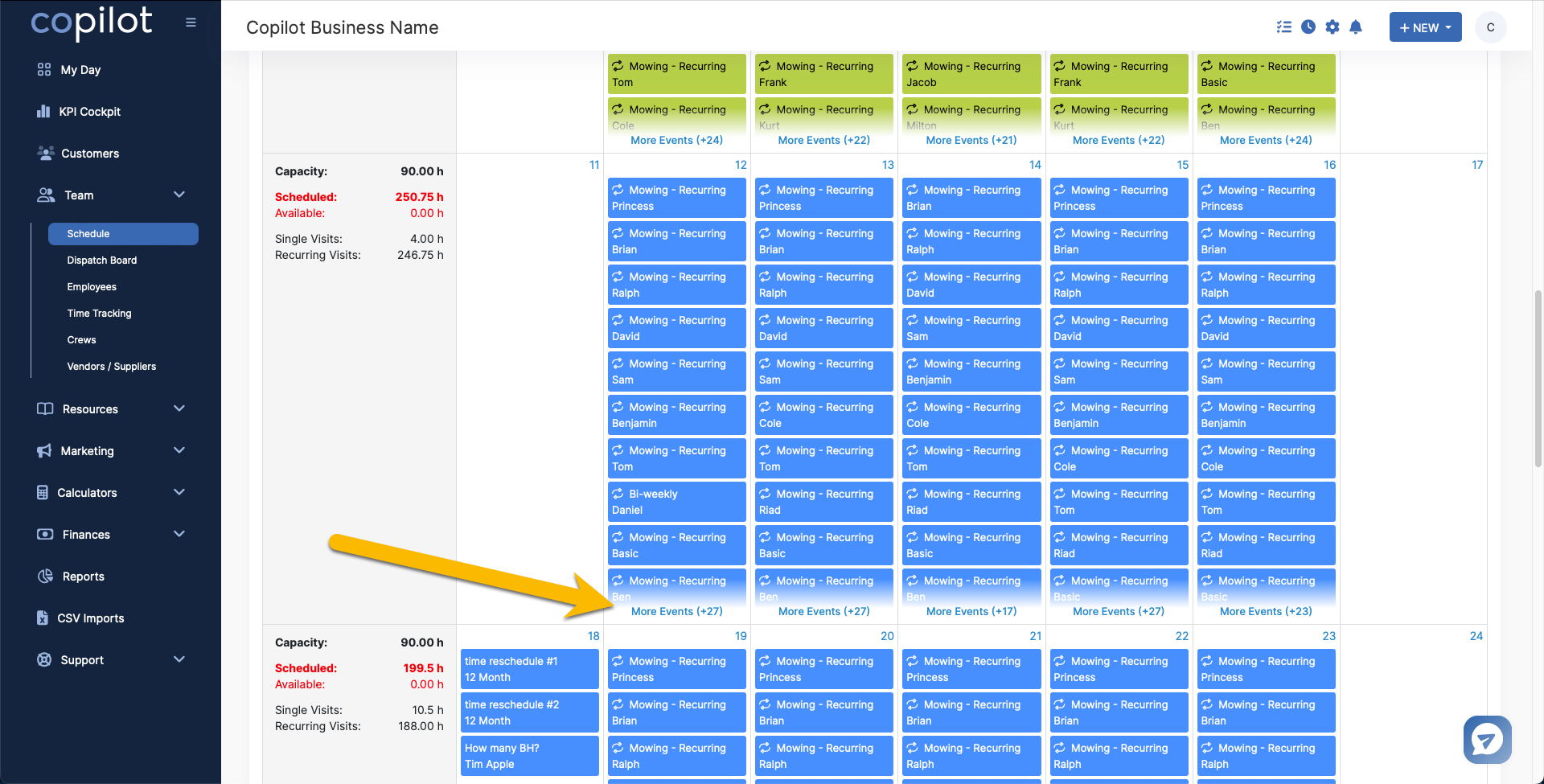Open More Events (+17) on day 14
Image resolution: width=1544 pixels, height=784 pixels.
(971, 612)
